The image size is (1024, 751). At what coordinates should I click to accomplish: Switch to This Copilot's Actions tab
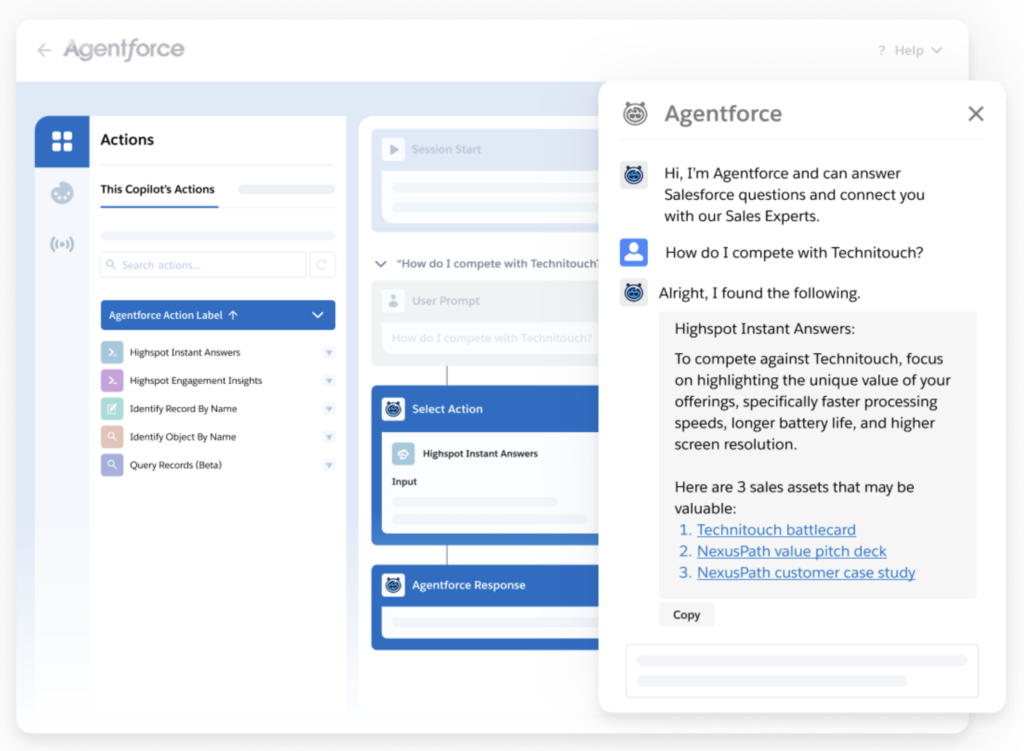pyautogui.click(x=158, y=189)
